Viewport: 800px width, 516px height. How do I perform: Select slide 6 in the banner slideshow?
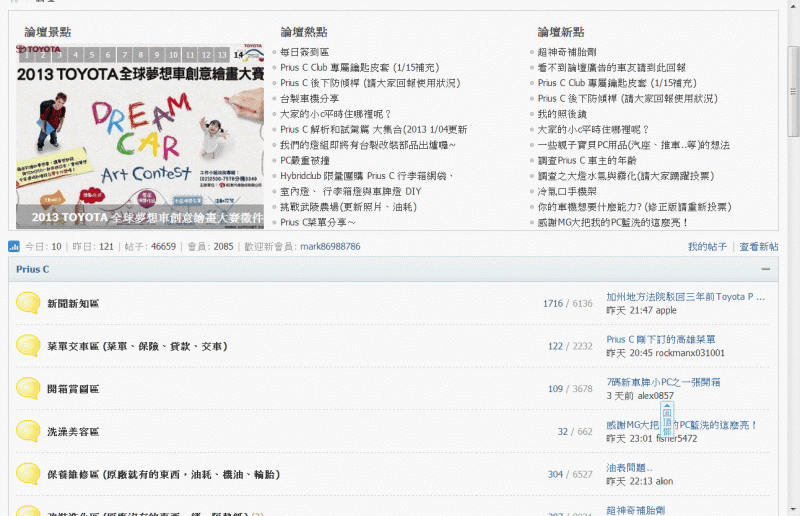108,55
